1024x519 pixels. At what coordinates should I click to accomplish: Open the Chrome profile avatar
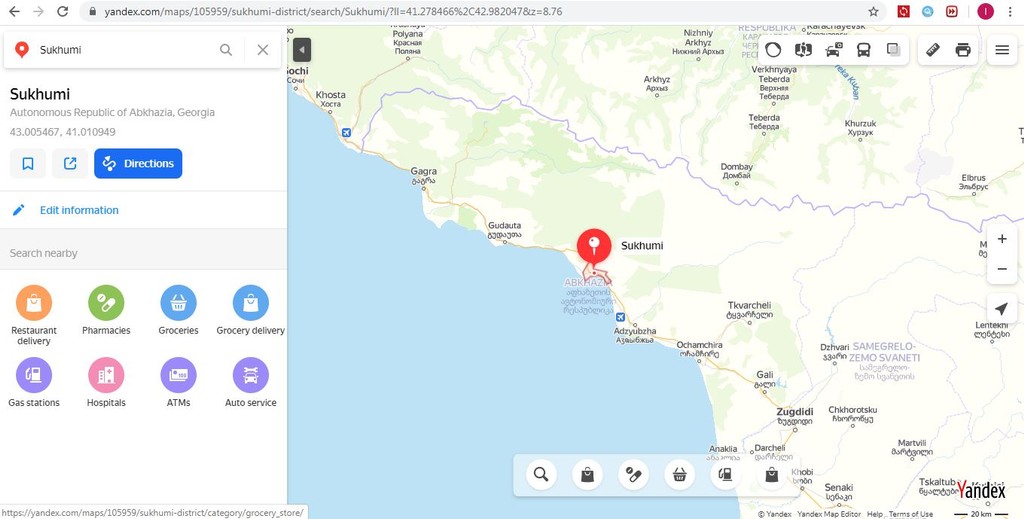985,11
